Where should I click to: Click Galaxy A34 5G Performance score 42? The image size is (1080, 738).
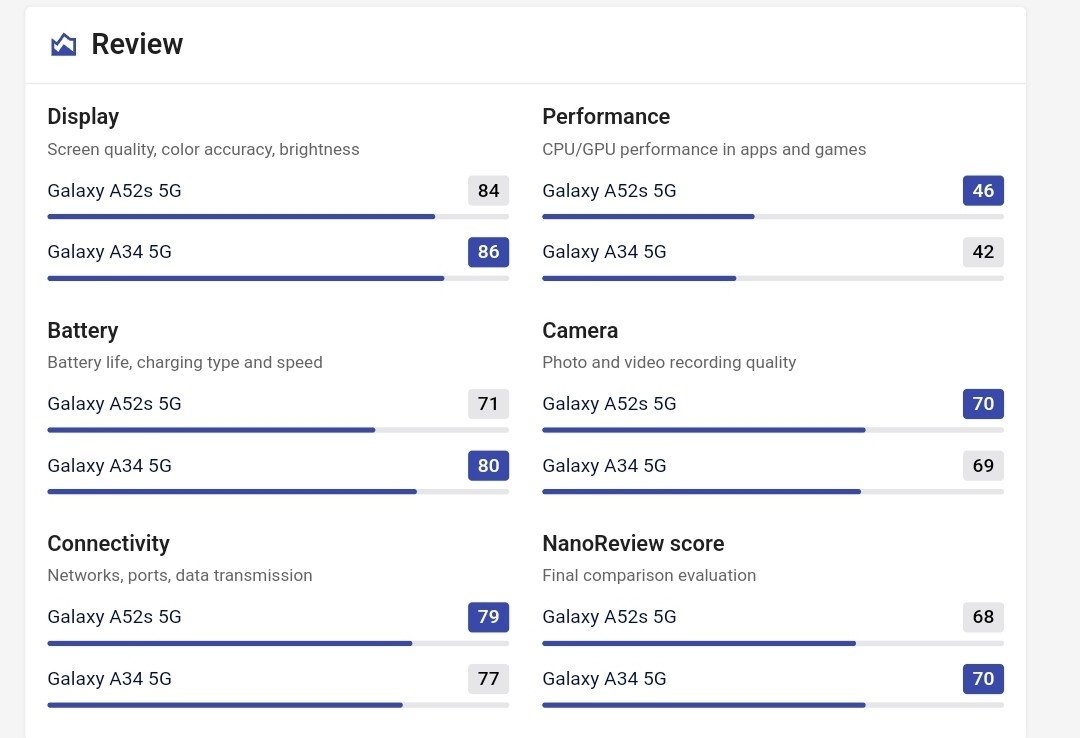(983, 252)
